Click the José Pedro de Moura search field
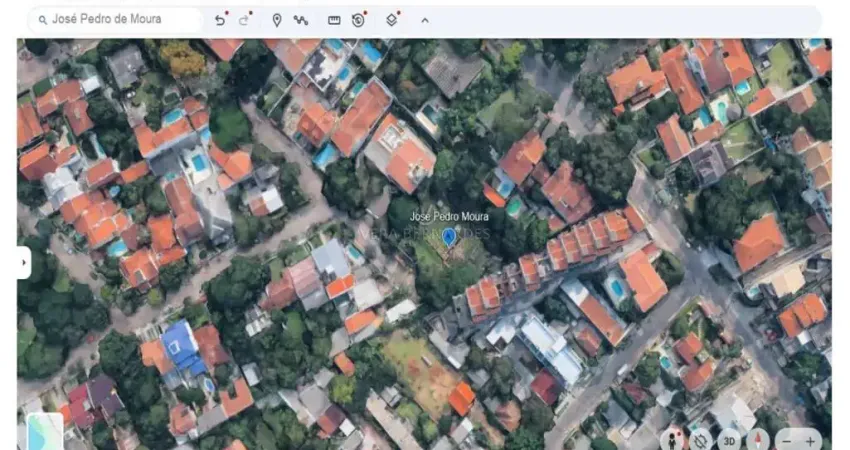This screenshot has width=850, height=450. pyautogui.click(x=115, y=20)
